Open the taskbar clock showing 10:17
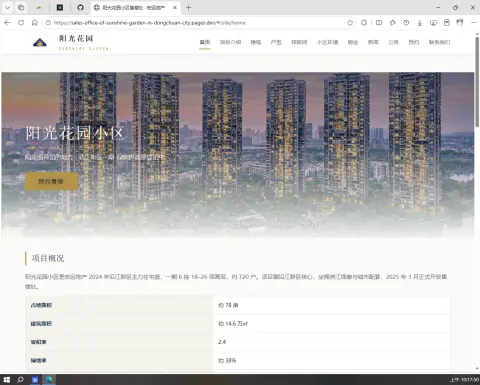This screenshot has height=385, width=480. point(465,380)
